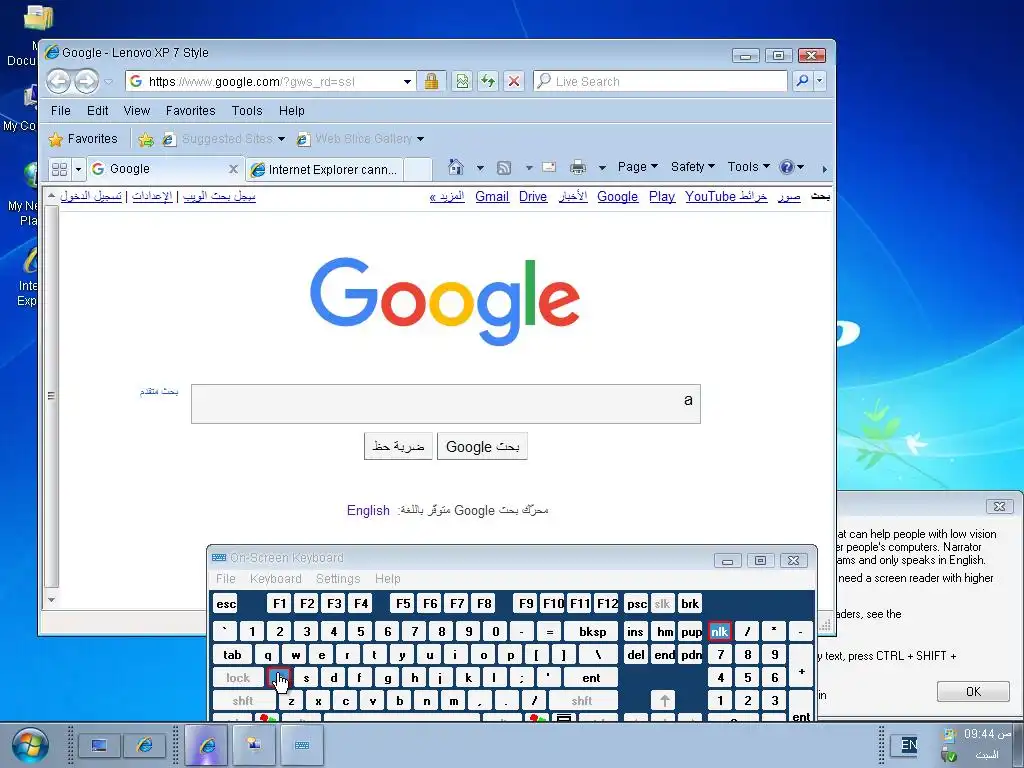This screenshot has width=1024, height=768.
Task: View security lock icon beside address bar
Action: pos(431,81)
